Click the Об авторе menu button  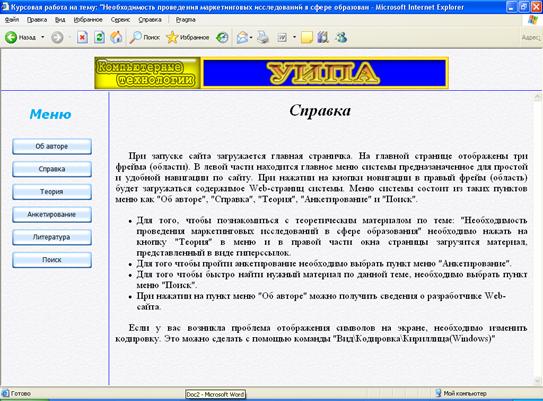point(52,146)
